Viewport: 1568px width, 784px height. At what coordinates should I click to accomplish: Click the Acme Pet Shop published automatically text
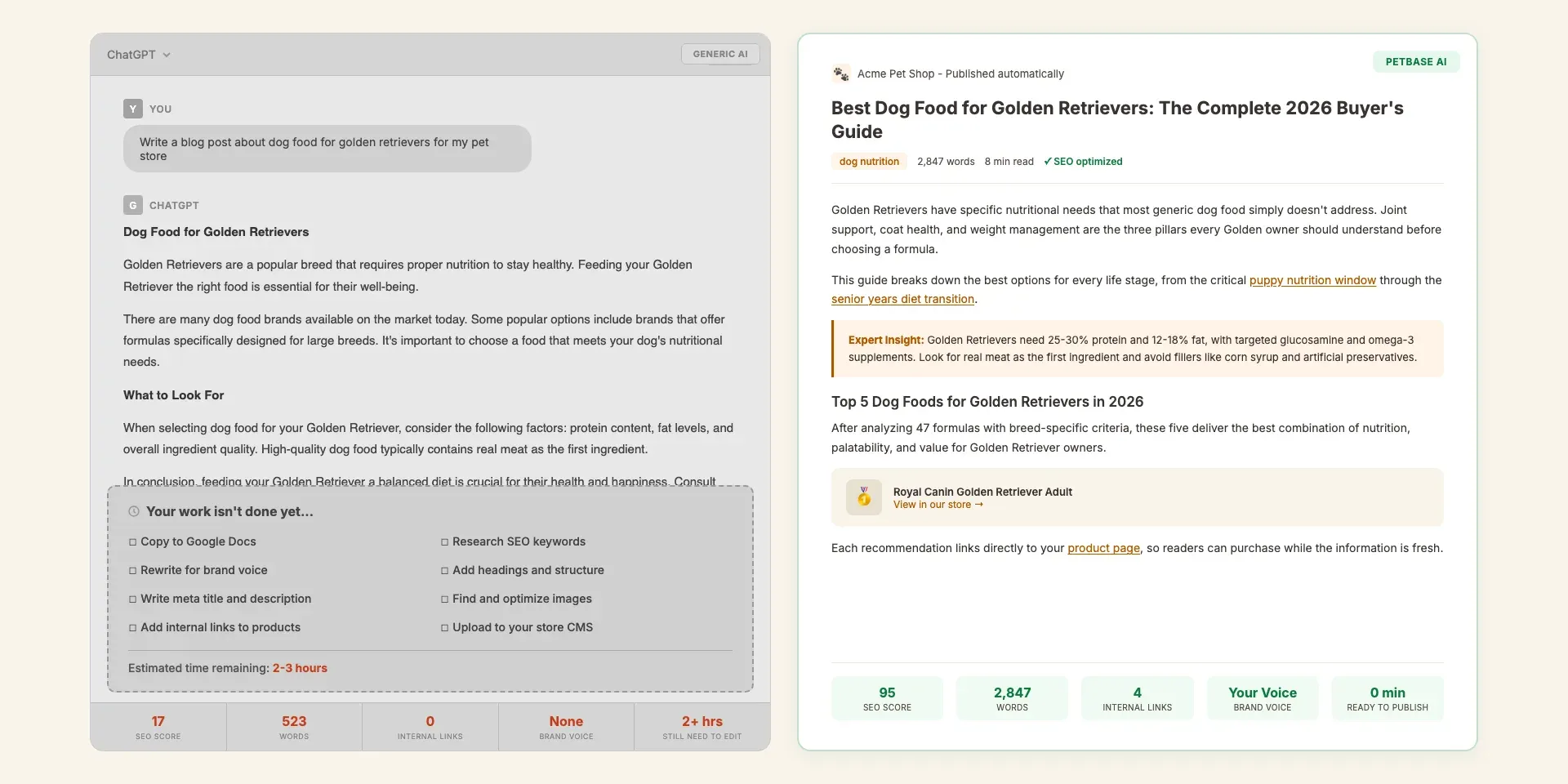[x=960, y=73]
